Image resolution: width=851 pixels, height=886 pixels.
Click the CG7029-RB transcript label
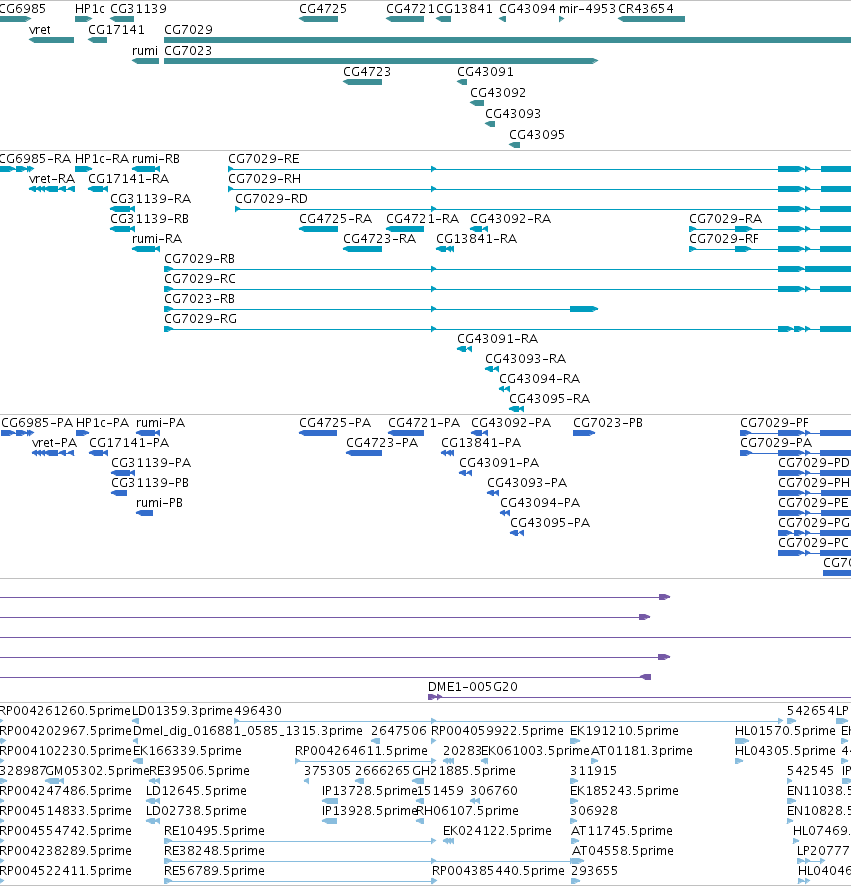(x=199, y=259)
